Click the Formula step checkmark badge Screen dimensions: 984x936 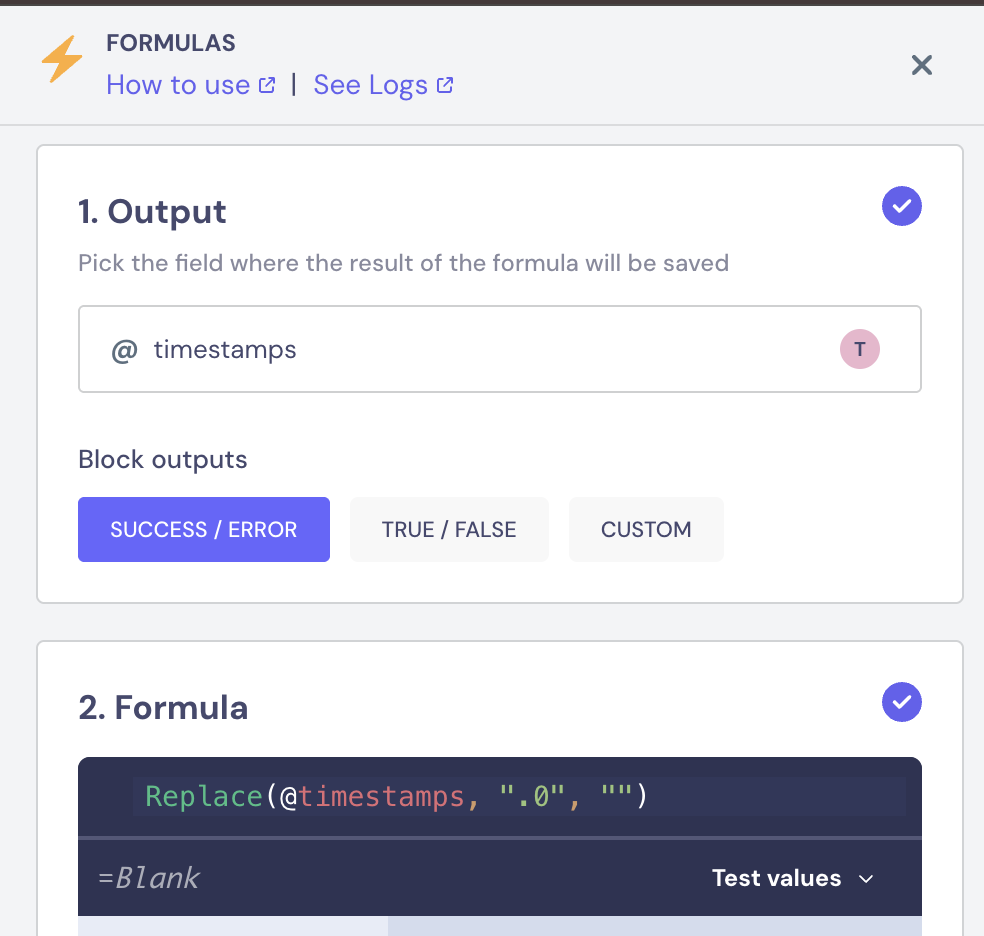click(x=901, y=702)
